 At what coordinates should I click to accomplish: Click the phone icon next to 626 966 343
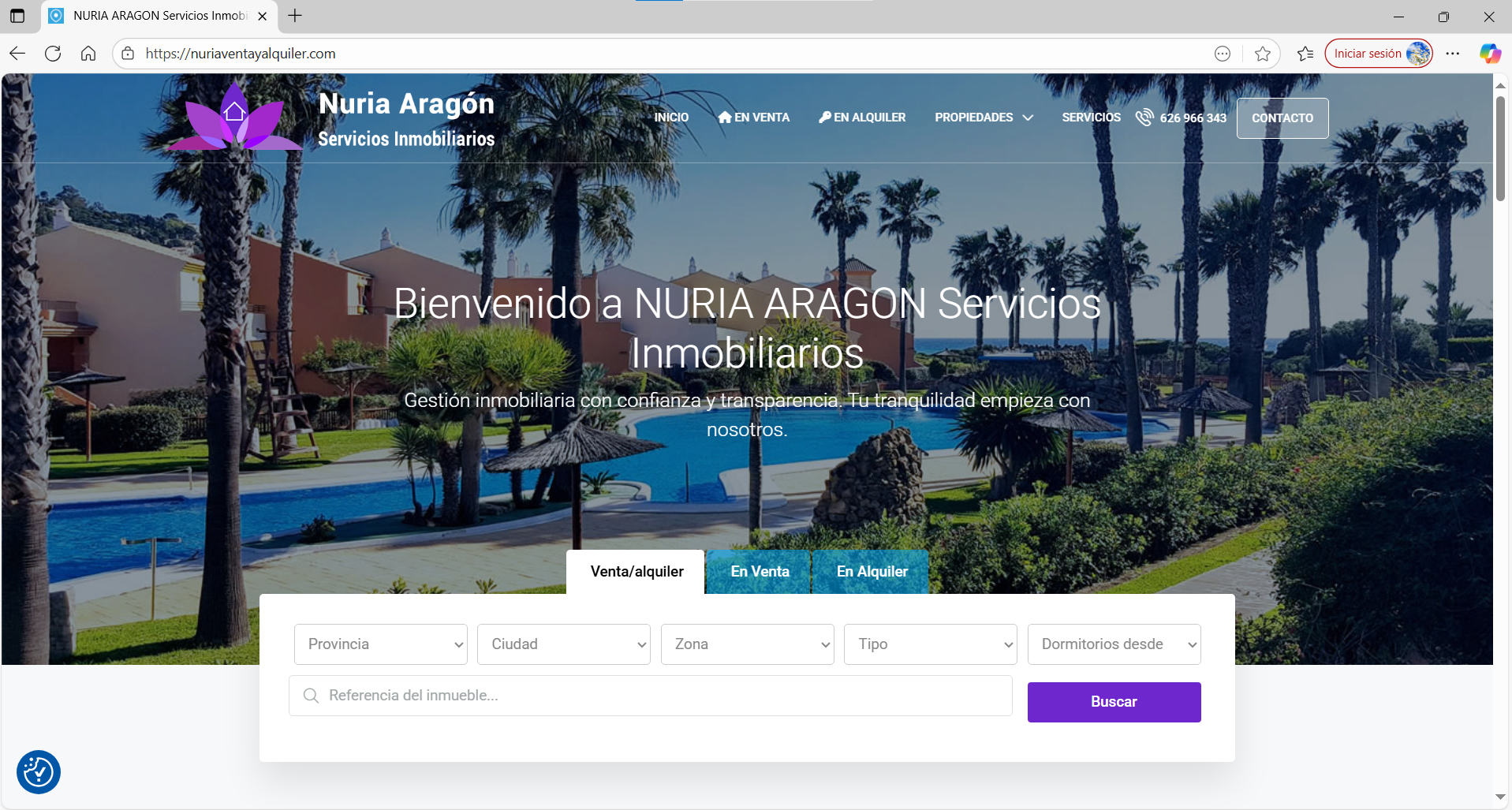pyautogui.click(x=1144, y=117)
